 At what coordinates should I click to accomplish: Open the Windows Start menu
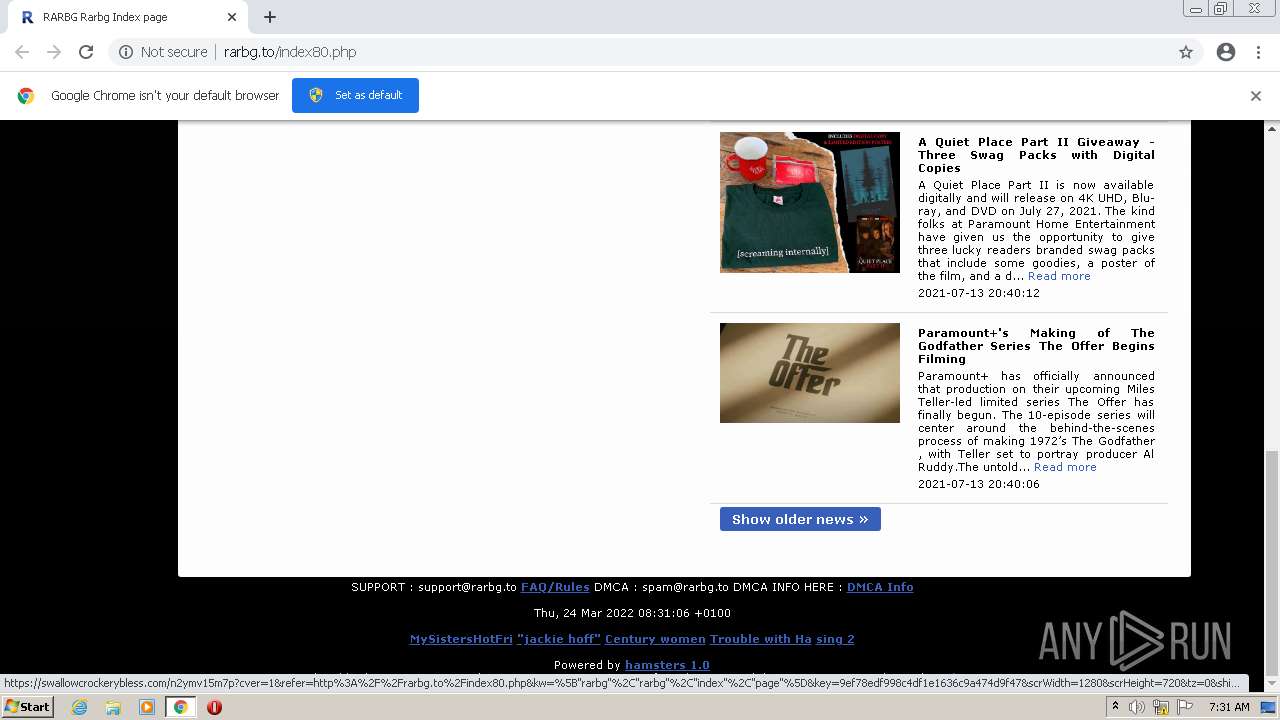click(27, 707)
